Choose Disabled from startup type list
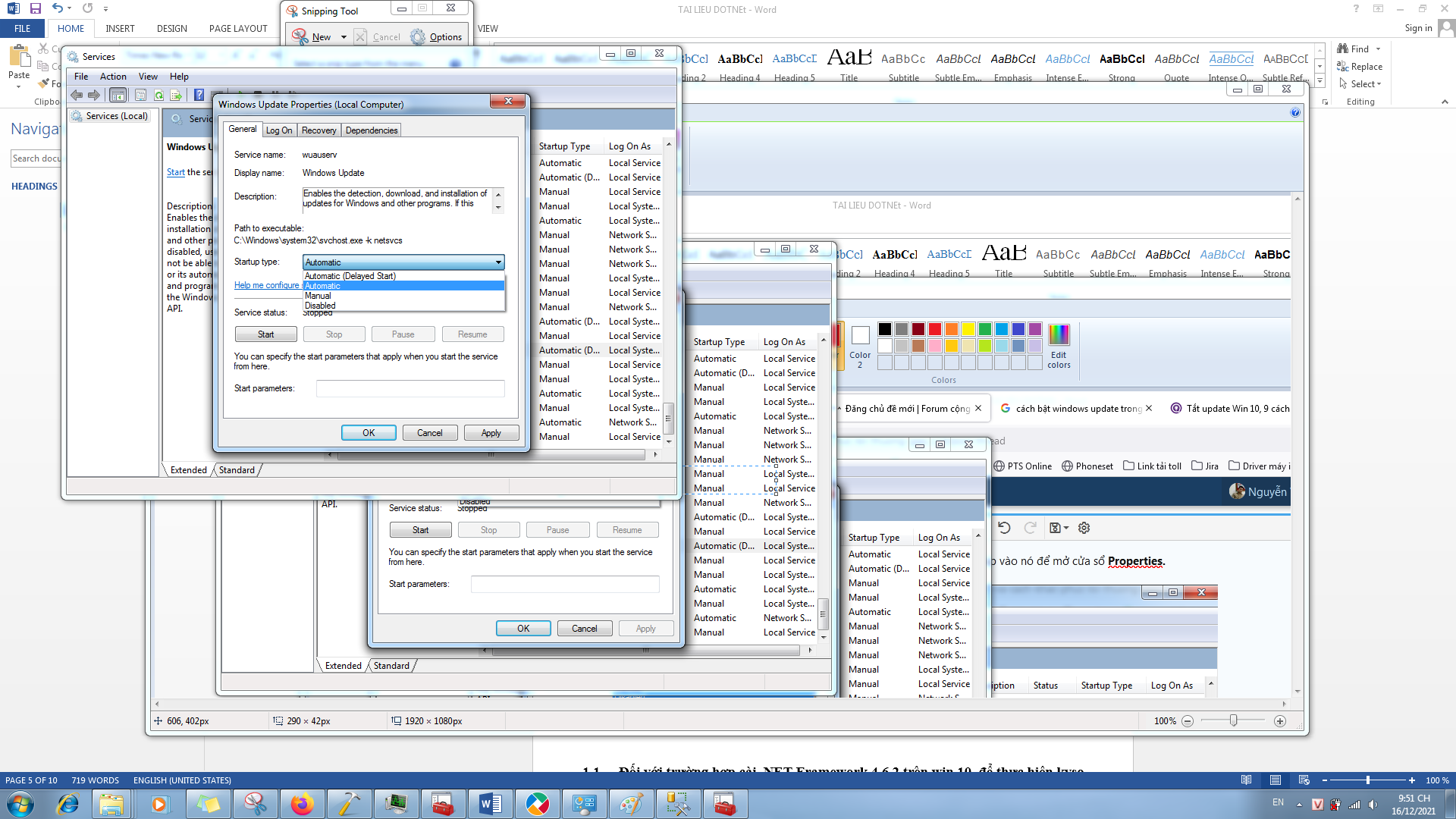This screenshot has width=1456, height=819. [320, 306]
